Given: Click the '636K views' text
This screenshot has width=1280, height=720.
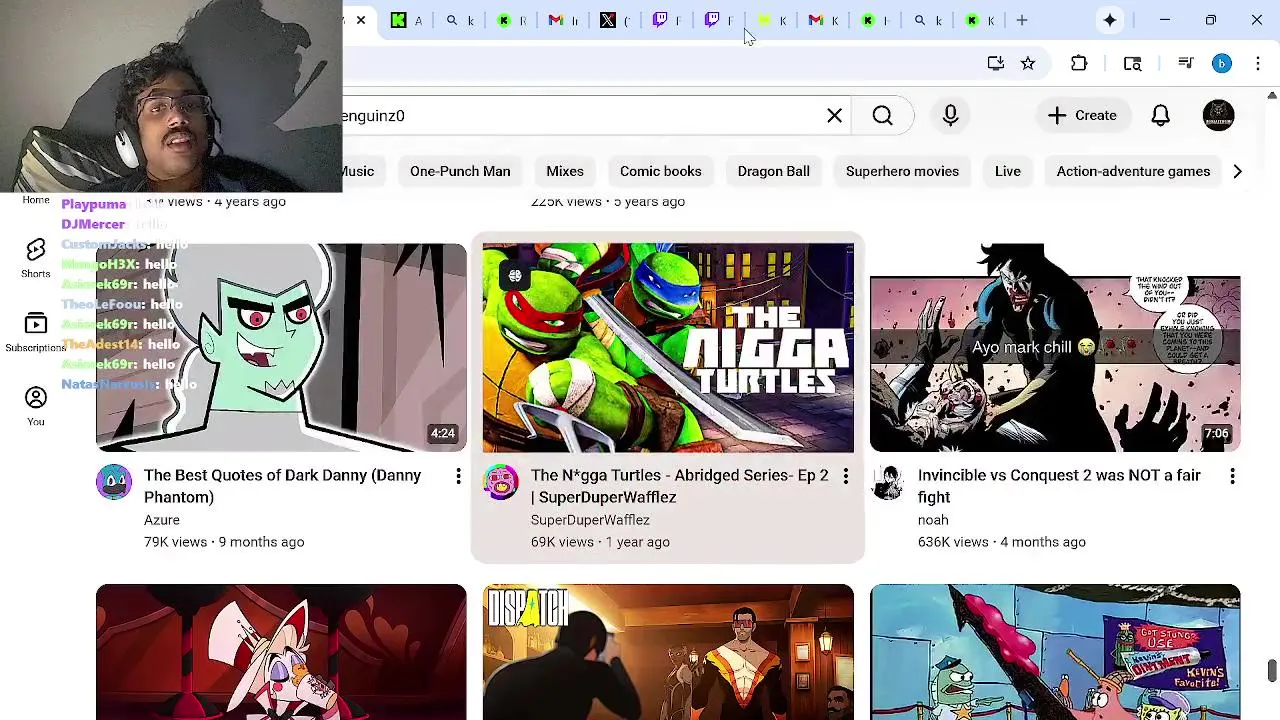Looking at the screenshot, I should coord(953,542).
